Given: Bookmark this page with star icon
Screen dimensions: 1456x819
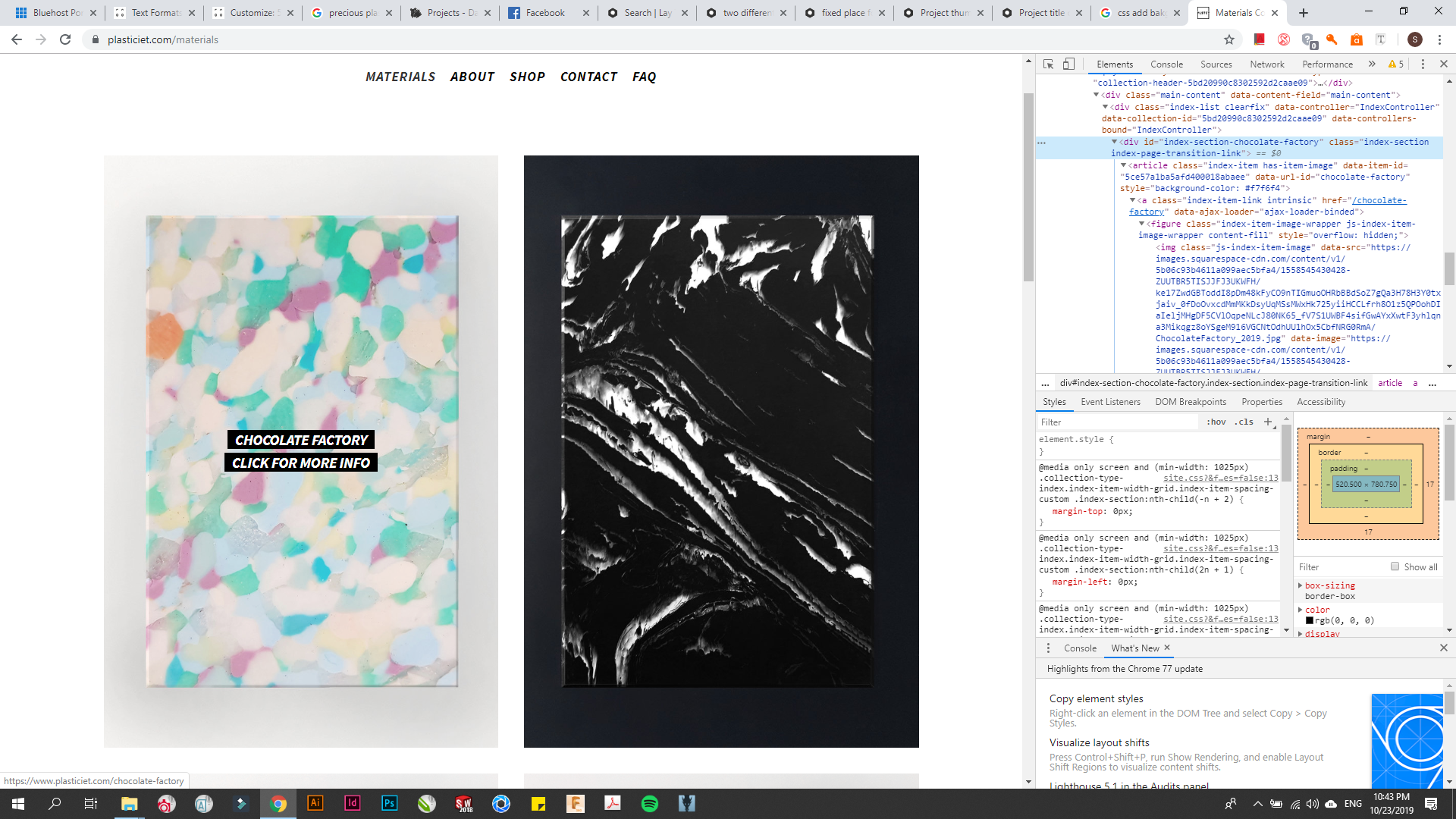Looking at the screenshot, I should 1229,39.
